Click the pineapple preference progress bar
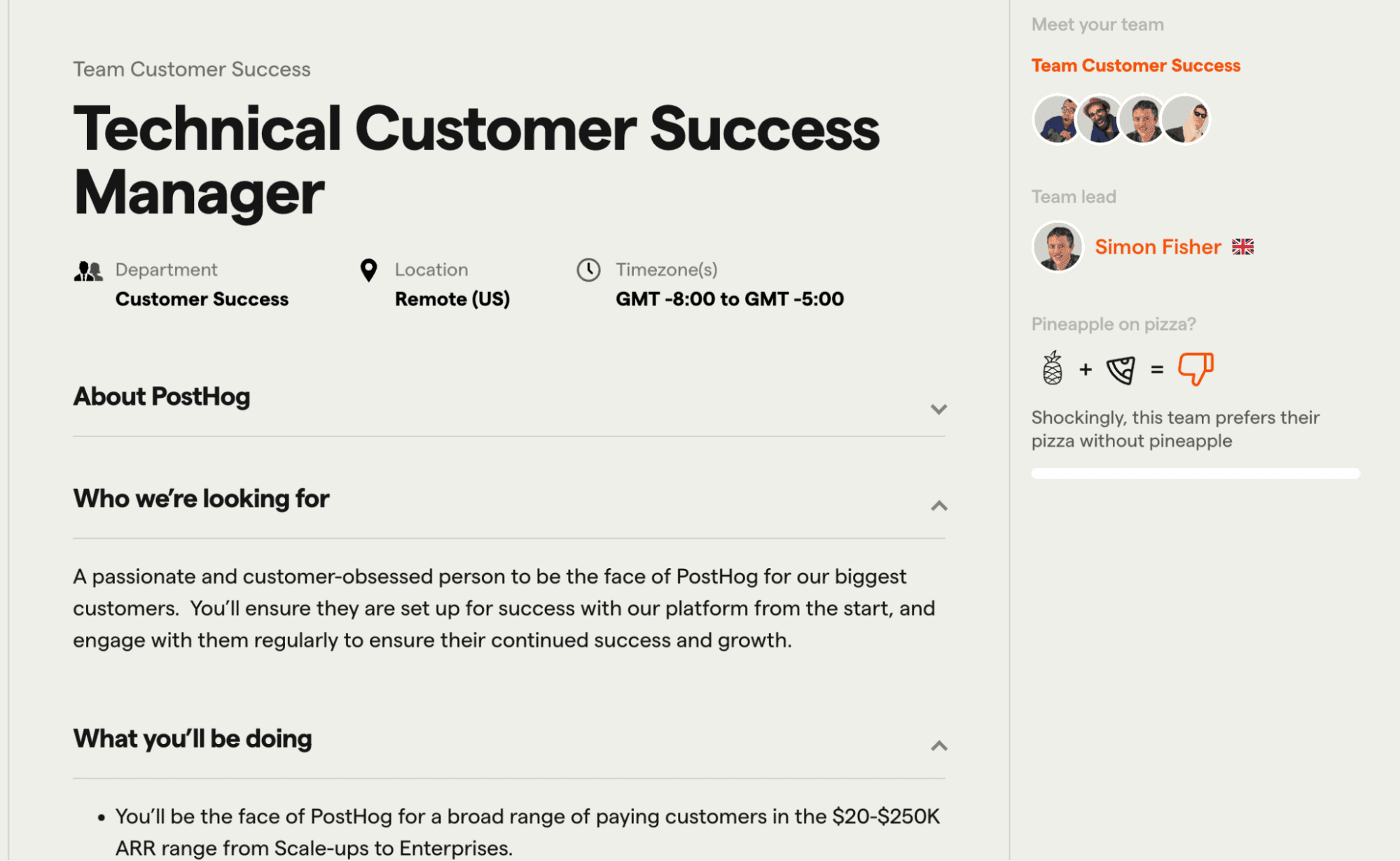1400x861 pixels. (x=1195, y=474)
